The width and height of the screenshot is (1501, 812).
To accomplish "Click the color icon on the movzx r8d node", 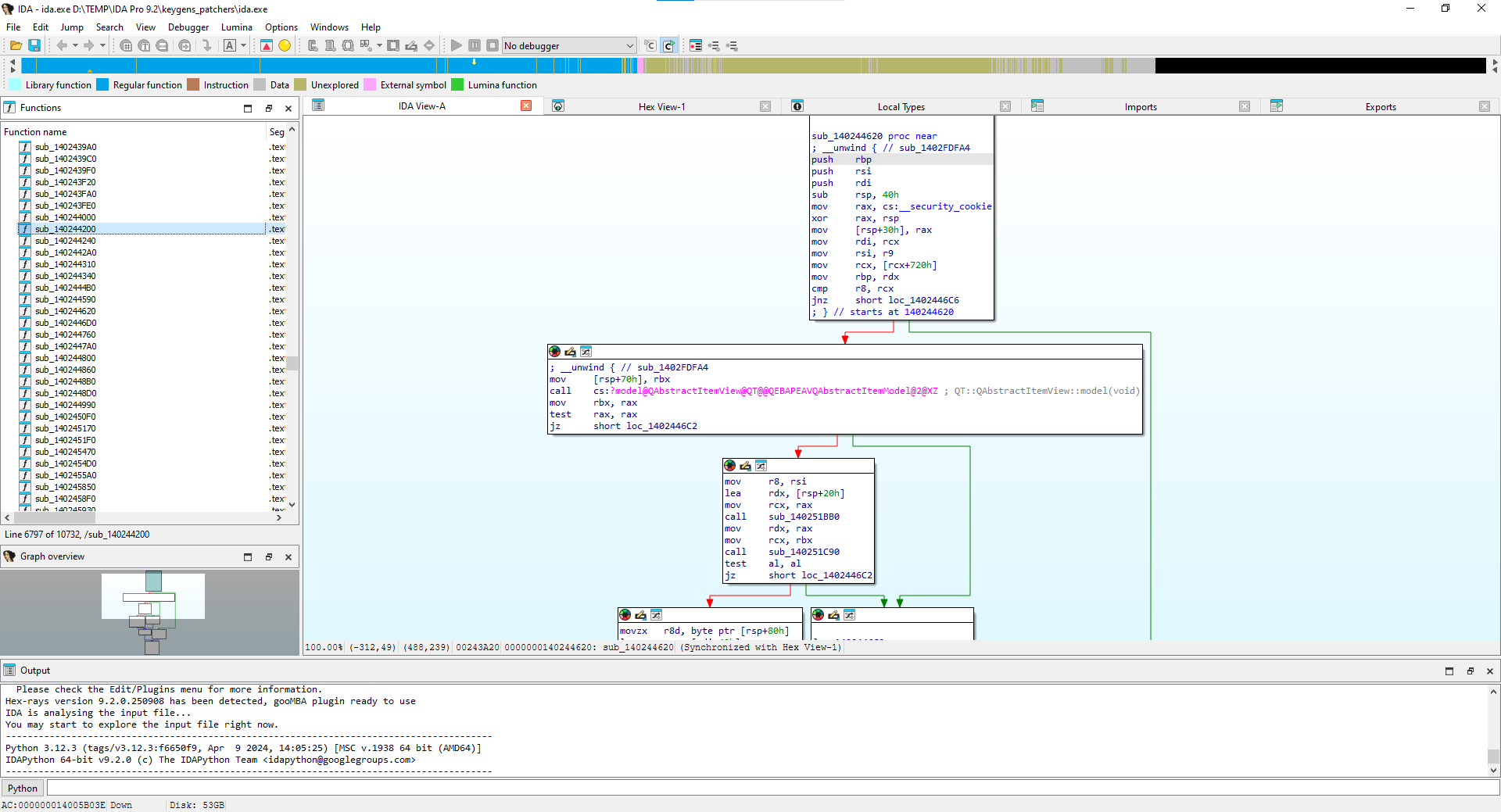I will click(625, 615).
